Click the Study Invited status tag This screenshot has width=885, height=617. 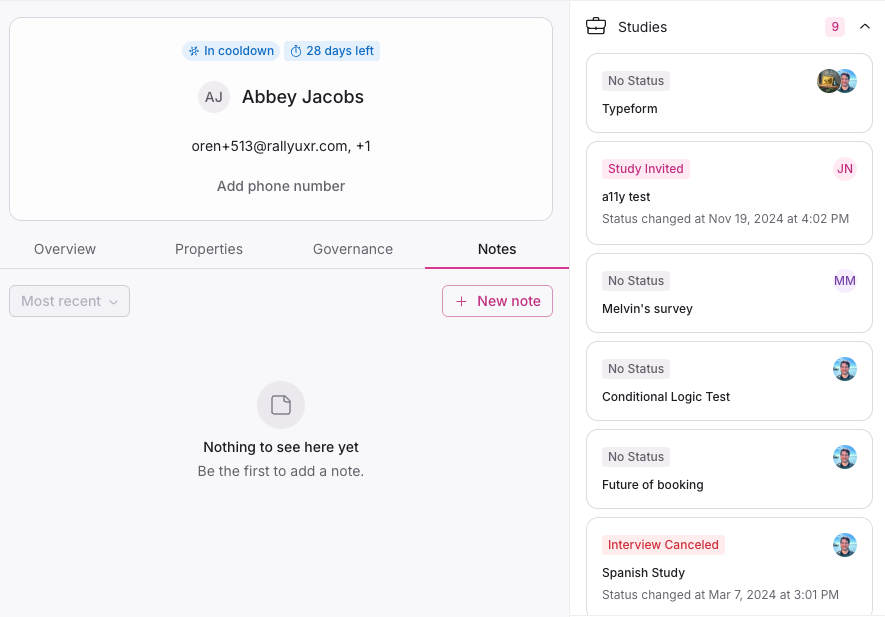tap(646, 169)
